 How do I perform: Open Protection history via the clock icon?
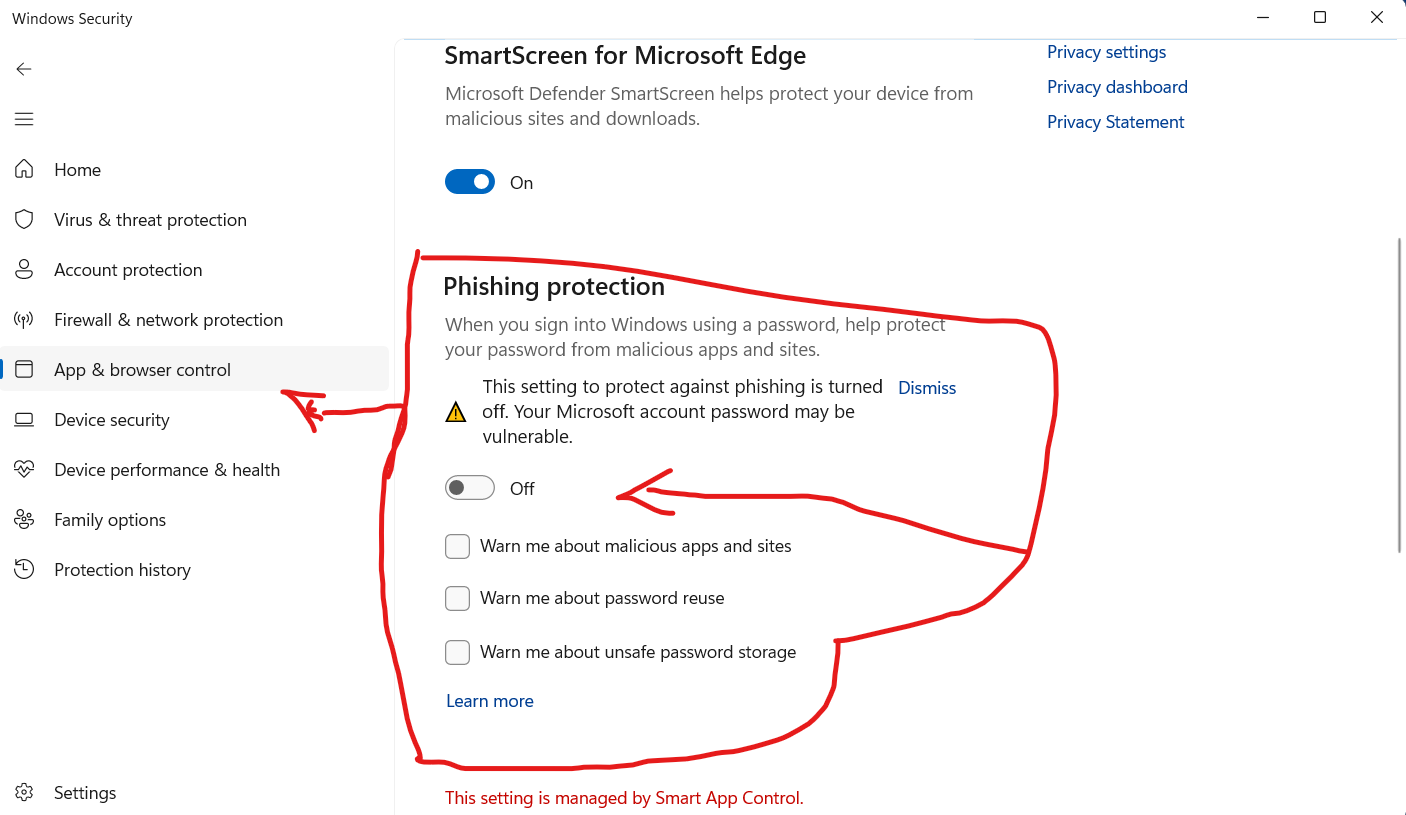pyautogui.click(x=24, y=569)
